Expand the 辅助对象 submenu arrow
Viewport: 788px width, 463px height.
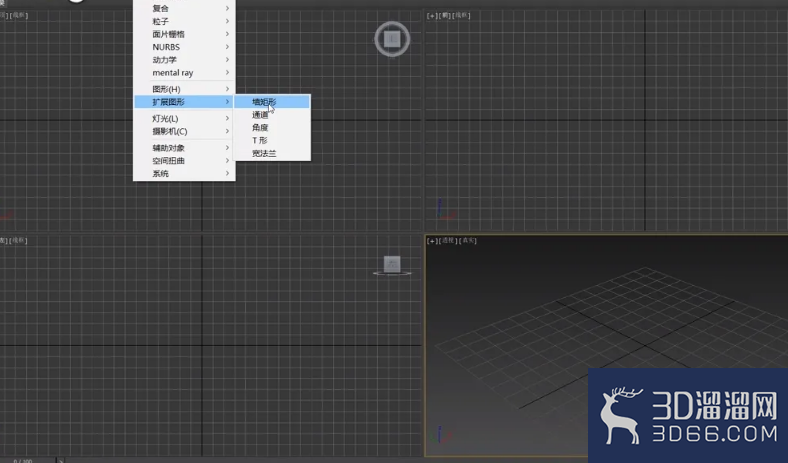tap(227, 148)
